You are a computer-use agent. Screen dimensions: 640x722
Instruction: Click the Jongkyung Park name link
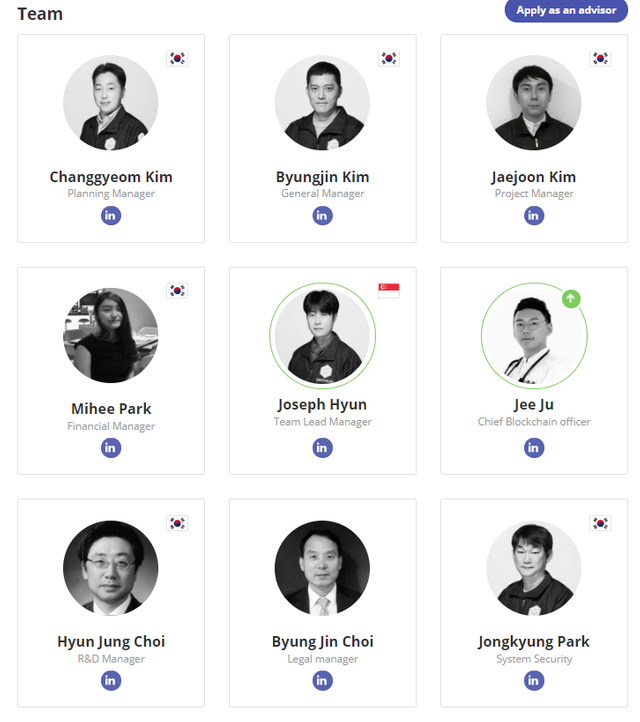tap(534, 641)
